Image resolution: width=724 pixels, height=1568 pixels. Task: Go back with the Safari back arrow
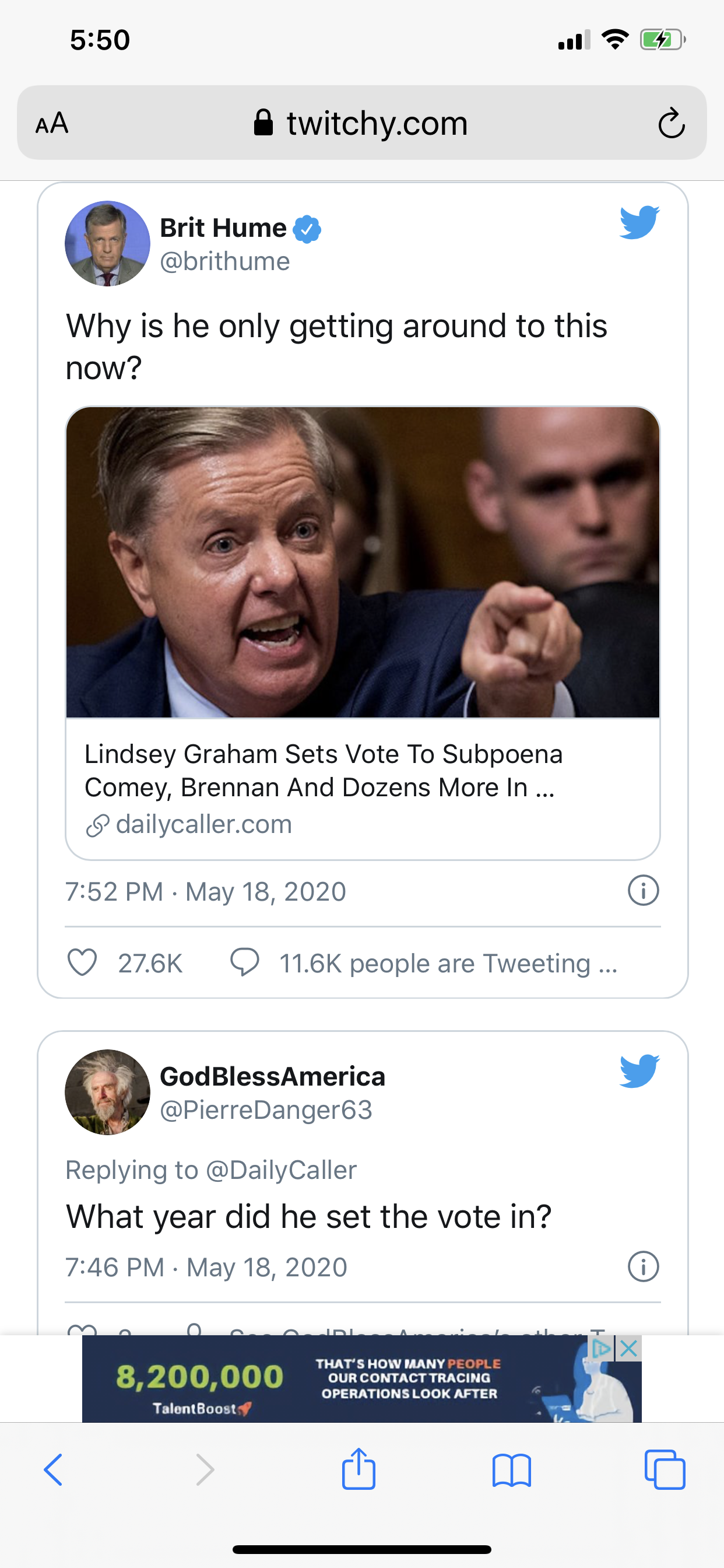click(54, 1469)
